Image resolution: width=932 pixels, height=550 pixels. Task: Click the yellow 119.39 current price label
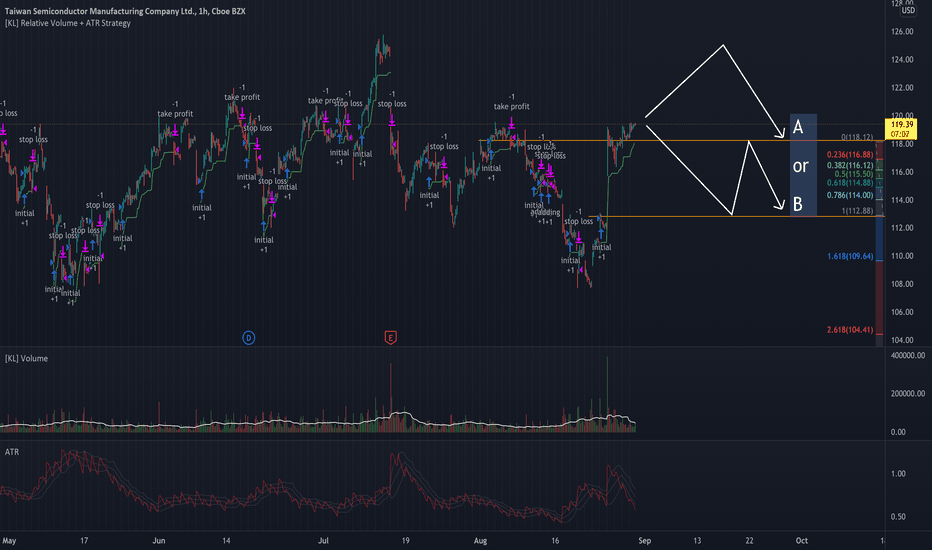pos(902,128)
